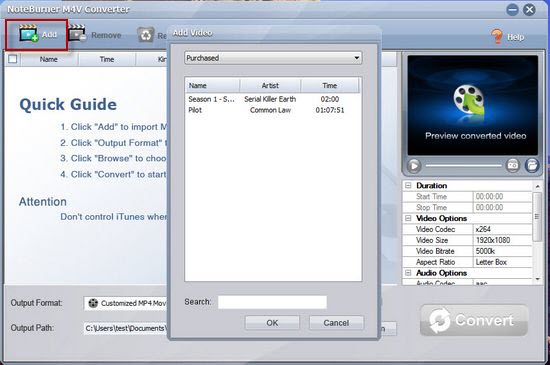Collapse the Audio Options section

pyautogui.click(x=408, y=272)
